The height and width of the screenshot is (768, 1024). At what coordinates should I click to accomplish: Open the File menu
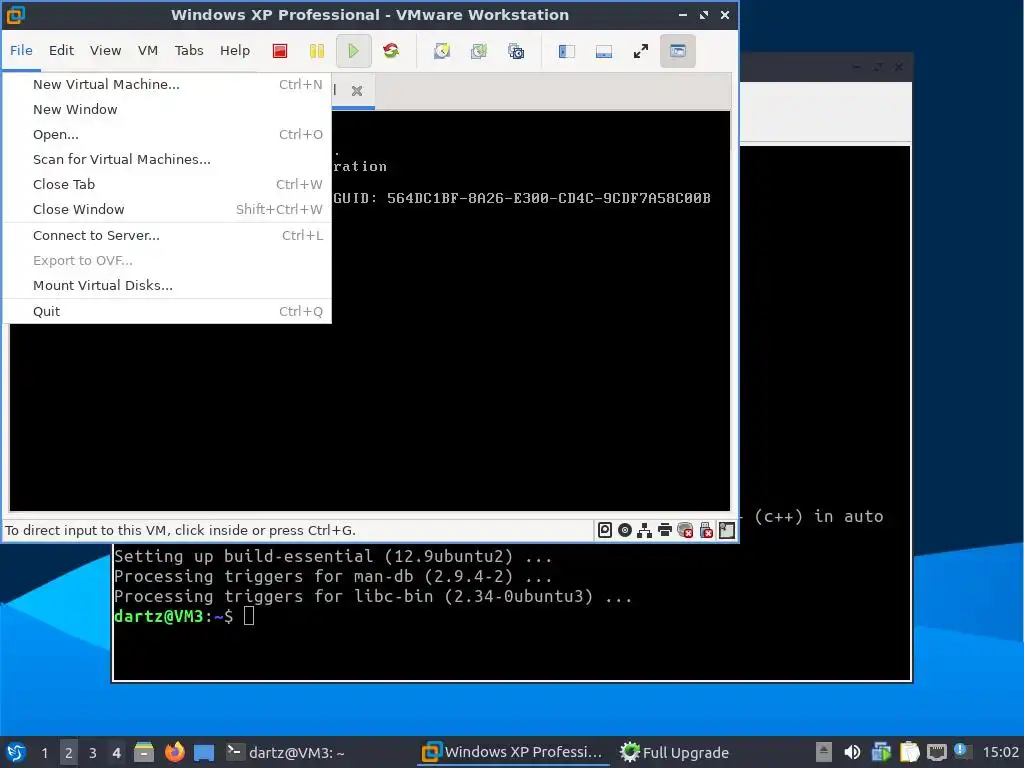21,50
